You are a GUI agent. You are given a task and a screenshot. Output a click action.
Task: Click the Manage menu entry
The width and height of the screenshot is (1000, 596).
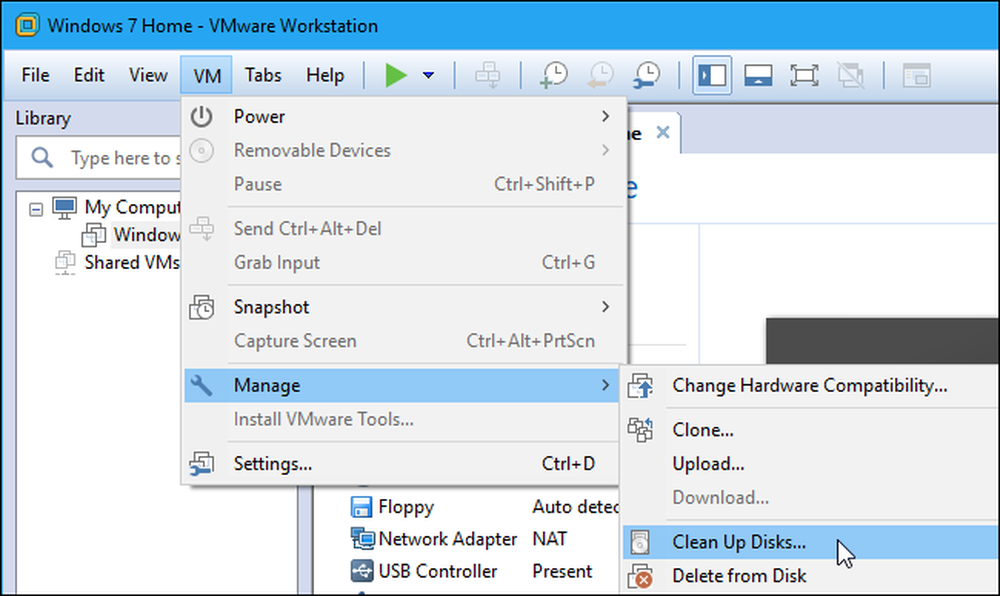tap(402, 386)
